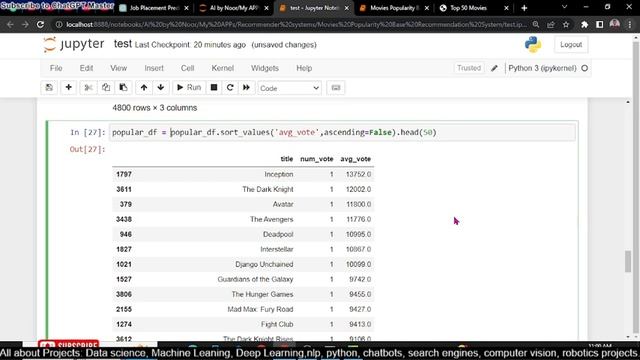Open the browser profile avatar
Viewport: 640px width, 360px height.
615,24
